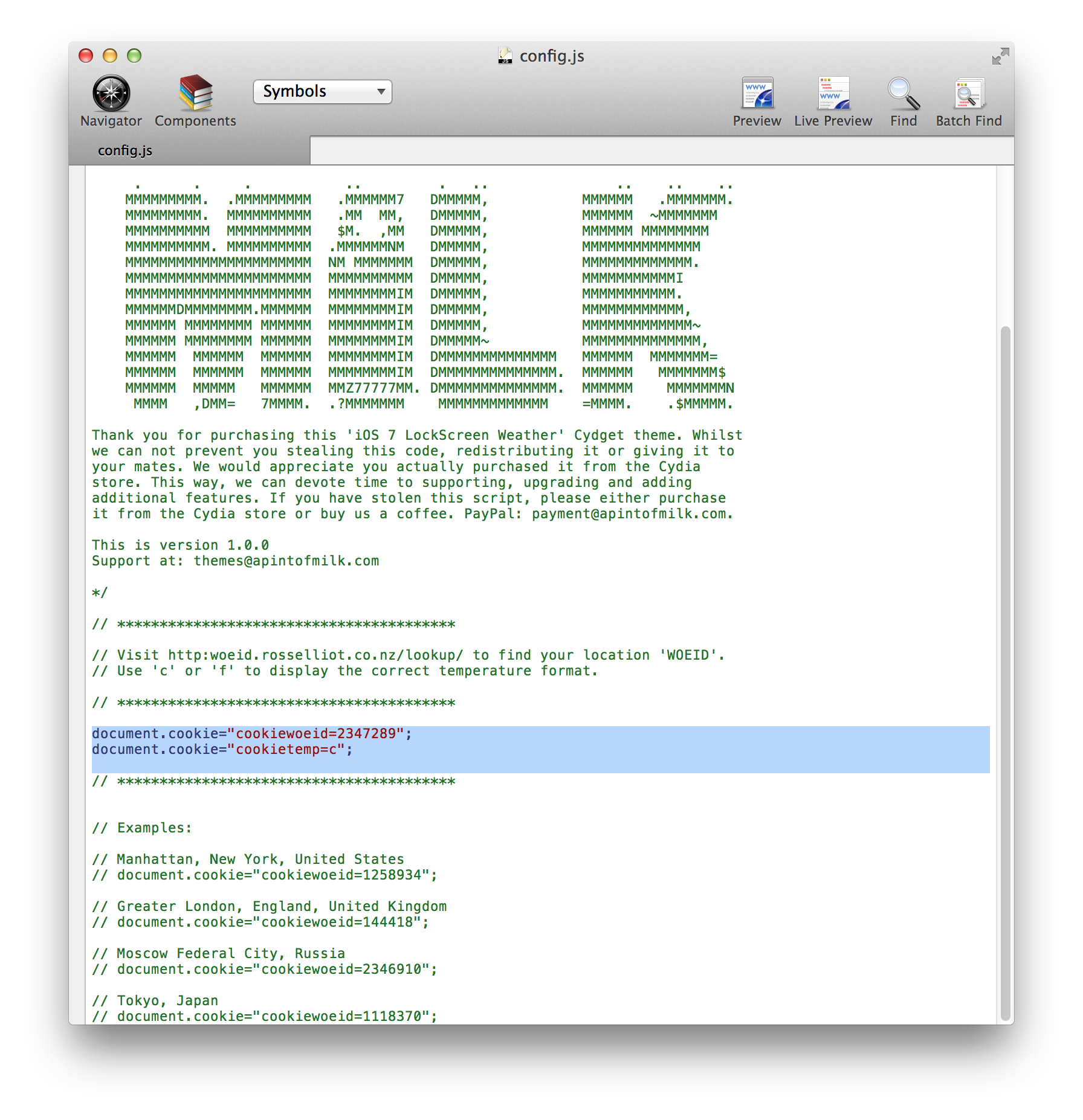Click the Preview toolbar icon
Screen dimensions: 1083x1120
pyautogui.click(x=757, y=93)
